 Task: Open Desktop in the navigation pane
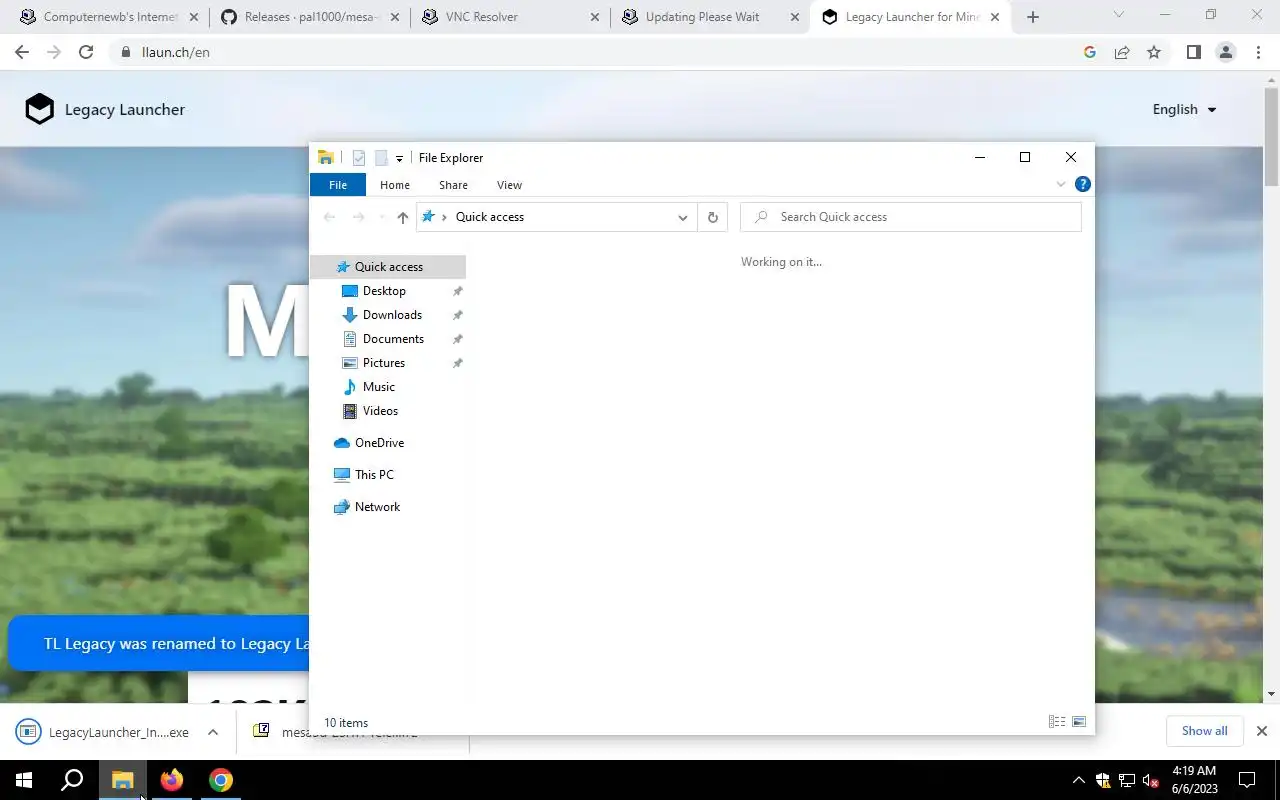pyautogui.click(x=384, y=291)
